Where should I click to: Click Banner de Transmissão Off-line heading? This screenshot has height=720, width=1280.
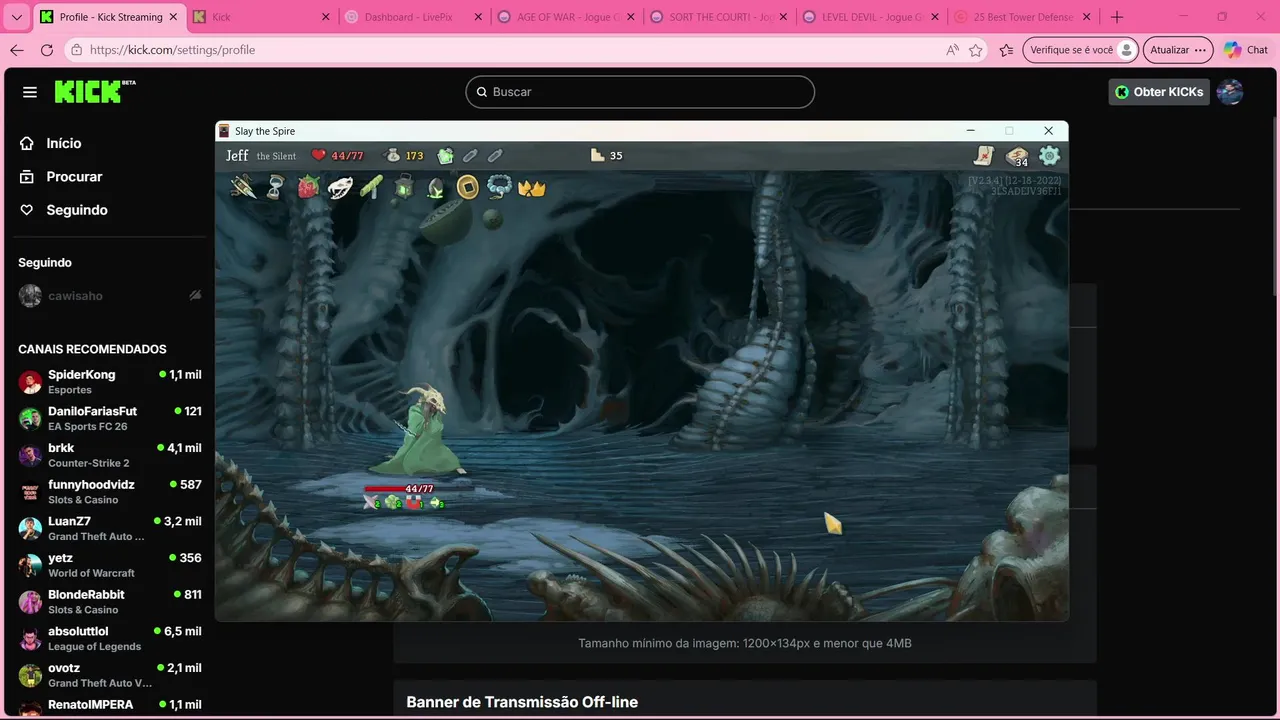[522, 702]
